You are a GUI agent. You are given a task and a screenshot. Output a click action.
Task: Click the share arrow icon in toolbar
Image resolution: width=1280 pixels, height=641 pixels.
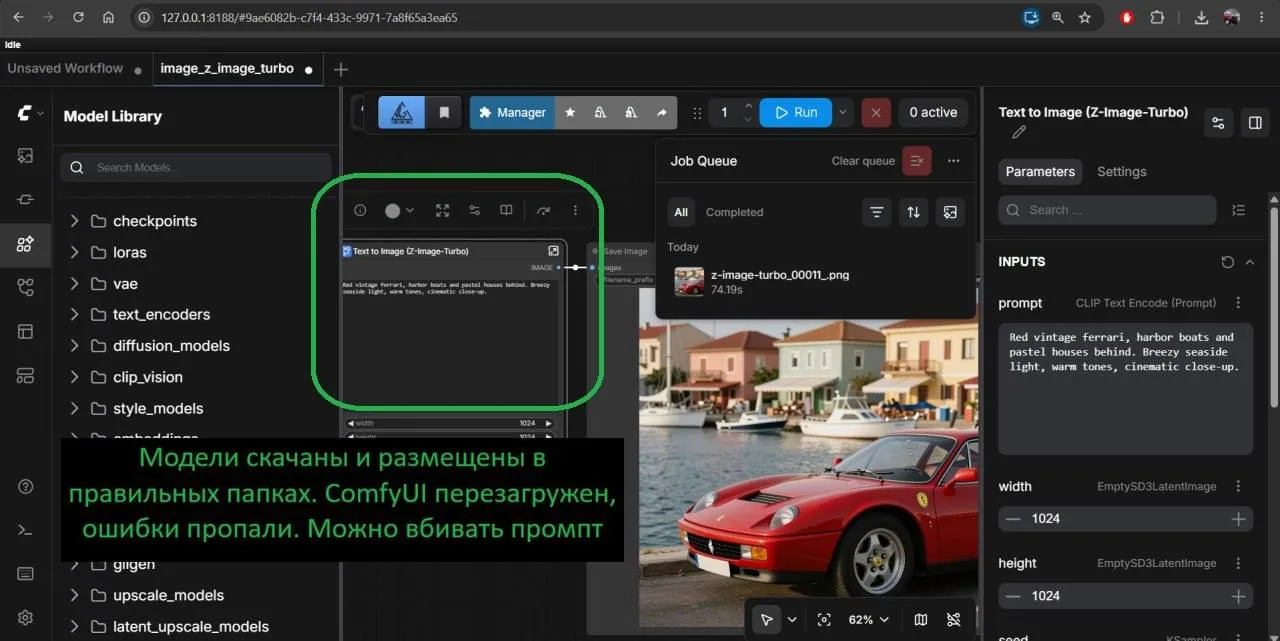661,112
